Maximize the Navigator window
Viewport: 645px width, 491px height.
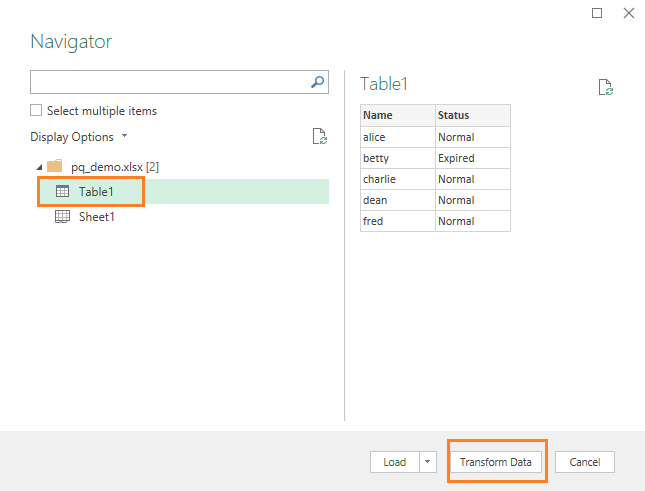tap(597, 13)
